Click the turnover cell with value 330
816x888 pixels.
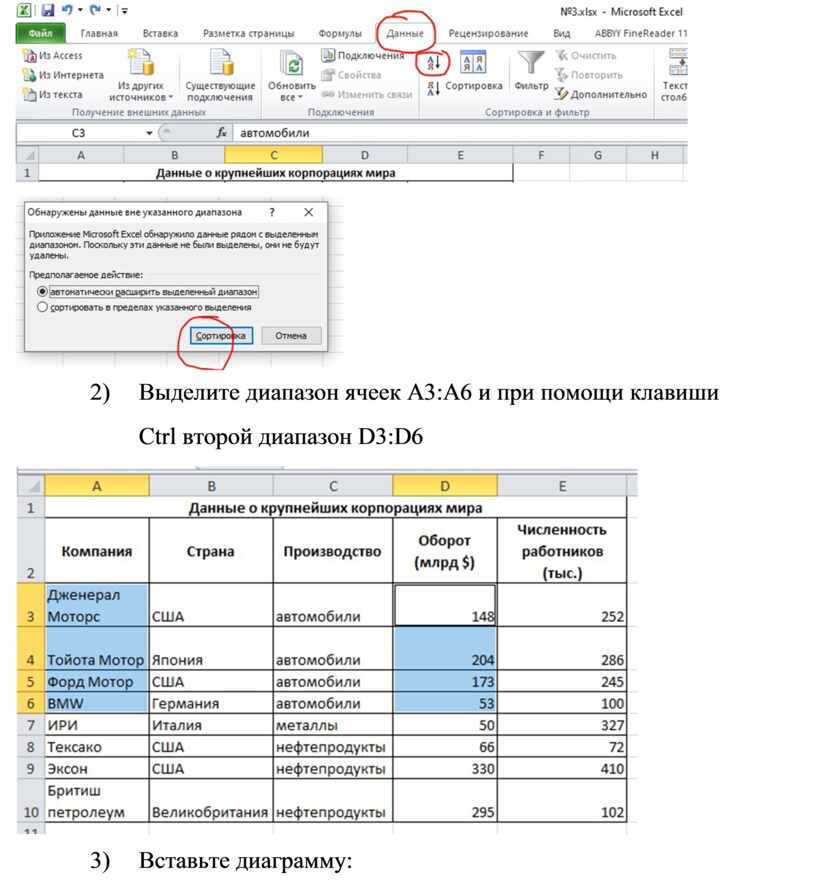[x=445, y=769]
